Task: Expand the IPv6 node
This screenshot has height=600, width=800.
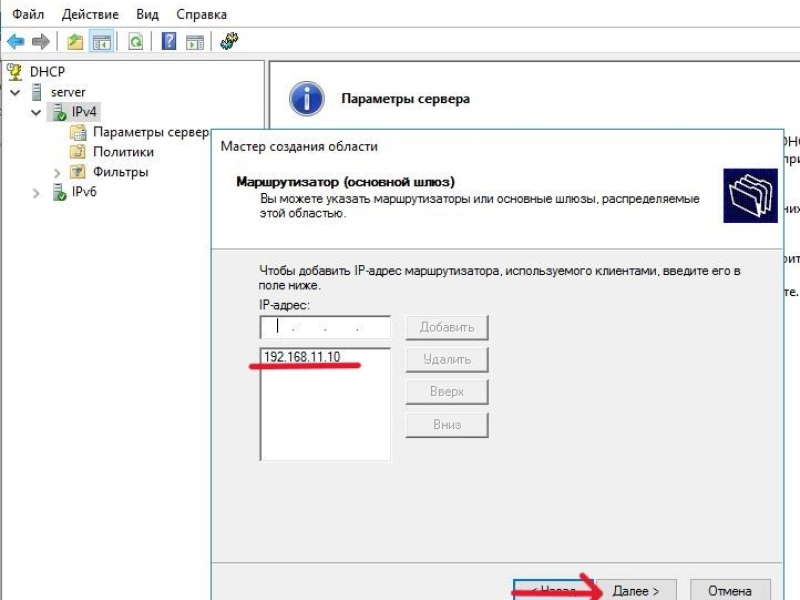Action: pyautogui.click(x=36, y=193)
